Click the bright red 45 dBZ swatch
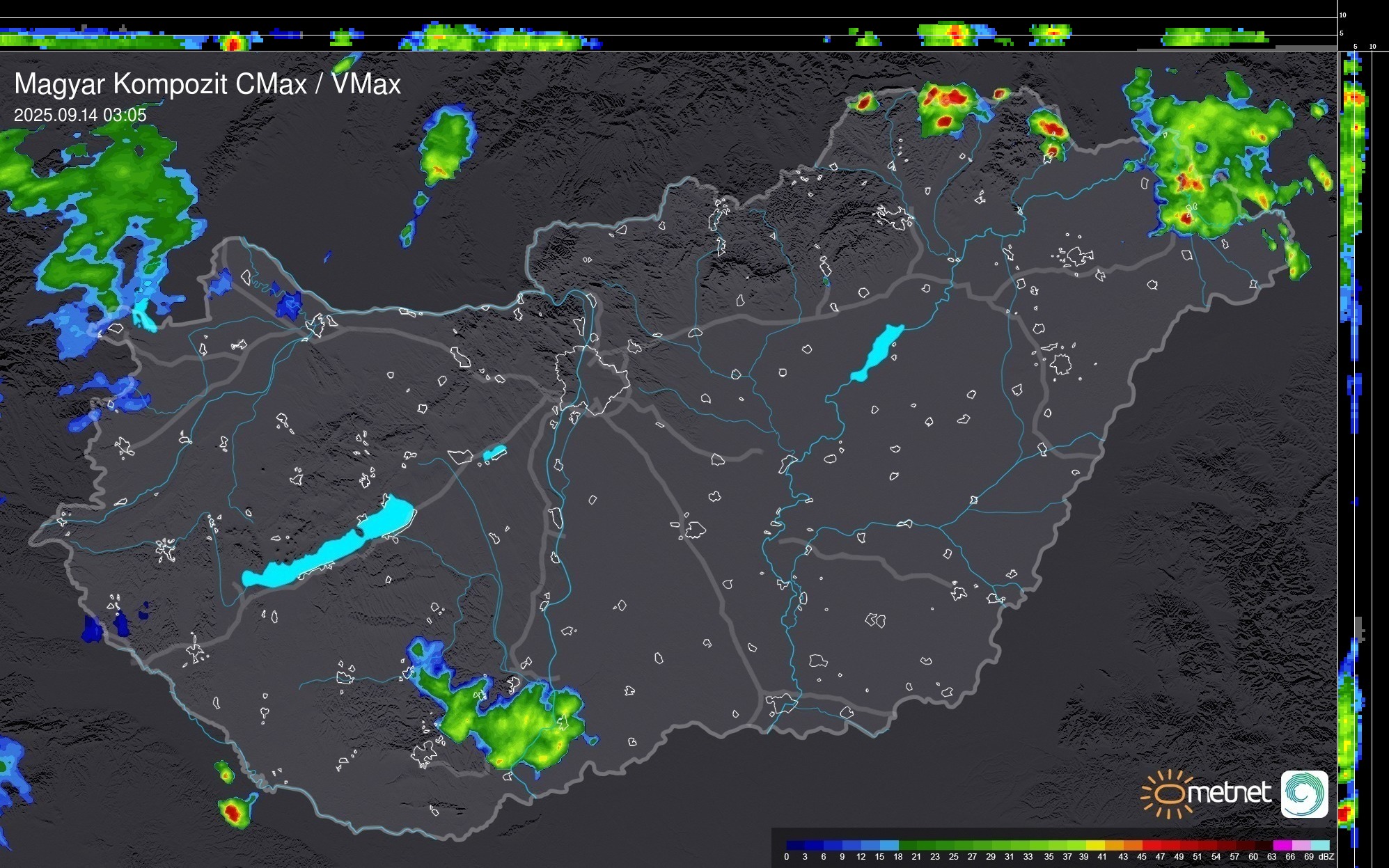Viewport: 1389px width, 868px height. click(x=1150, y=845)
